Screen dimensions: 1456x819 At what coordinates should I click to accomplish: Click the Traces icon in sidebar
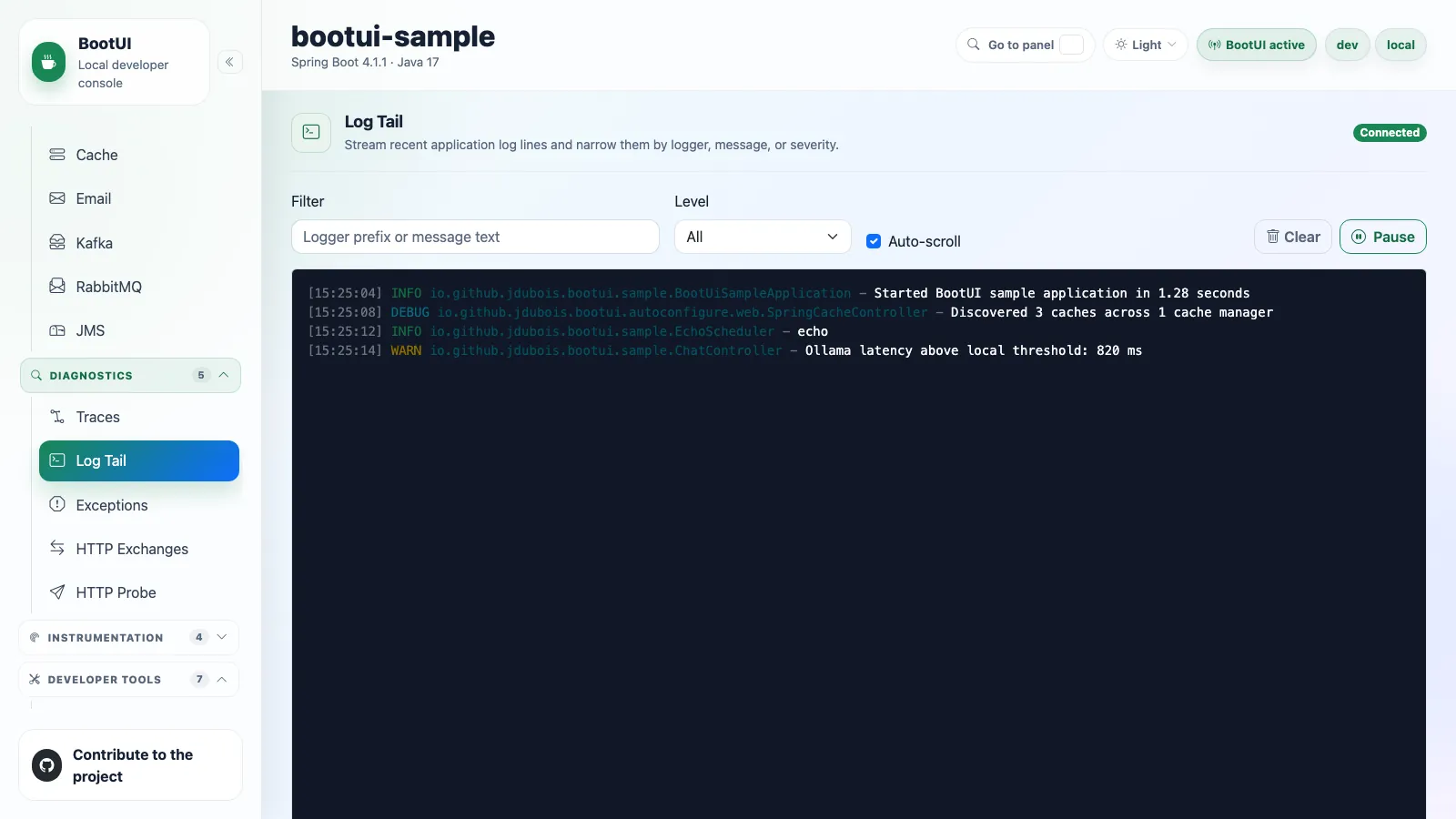[x=57, y=417]
